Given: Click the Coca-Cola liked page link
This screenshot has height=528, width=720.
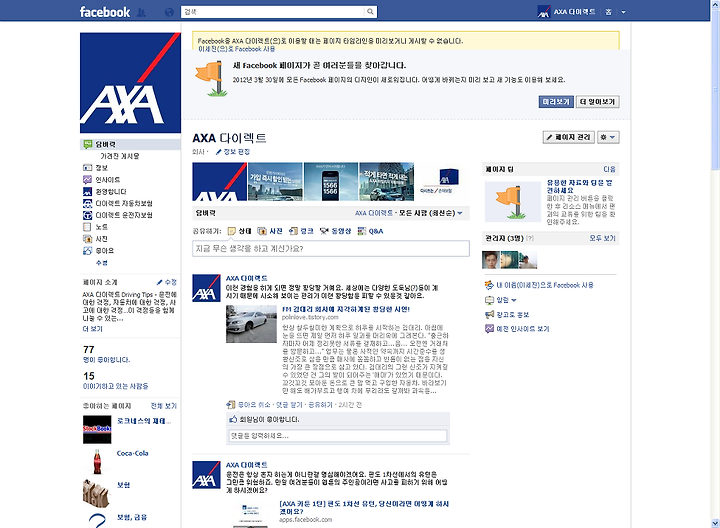Looking at the screenshot, I should (x=132, y=453).
